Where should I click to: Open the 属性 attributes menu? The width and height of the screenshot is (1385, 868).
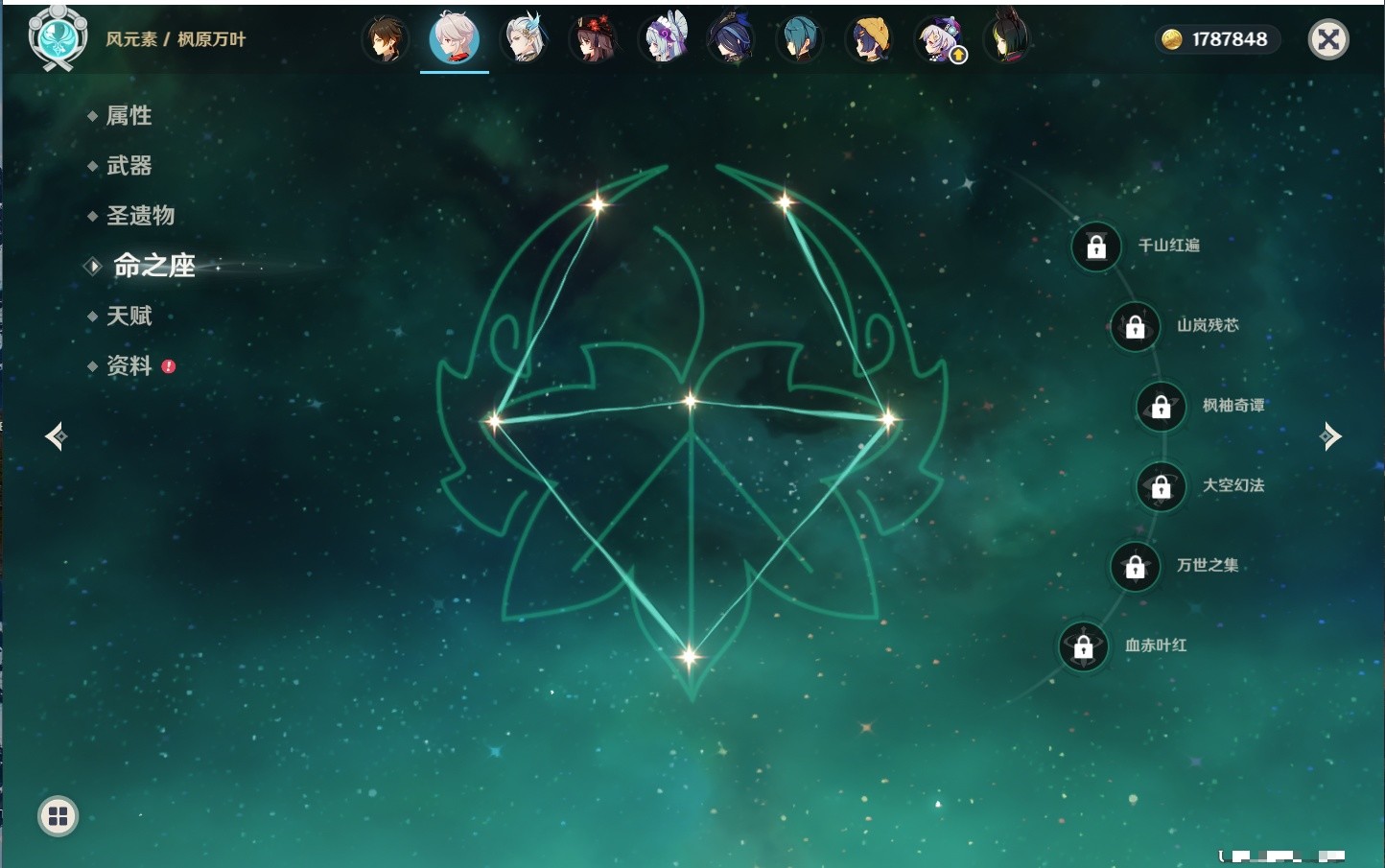click(x=129, y=116)
